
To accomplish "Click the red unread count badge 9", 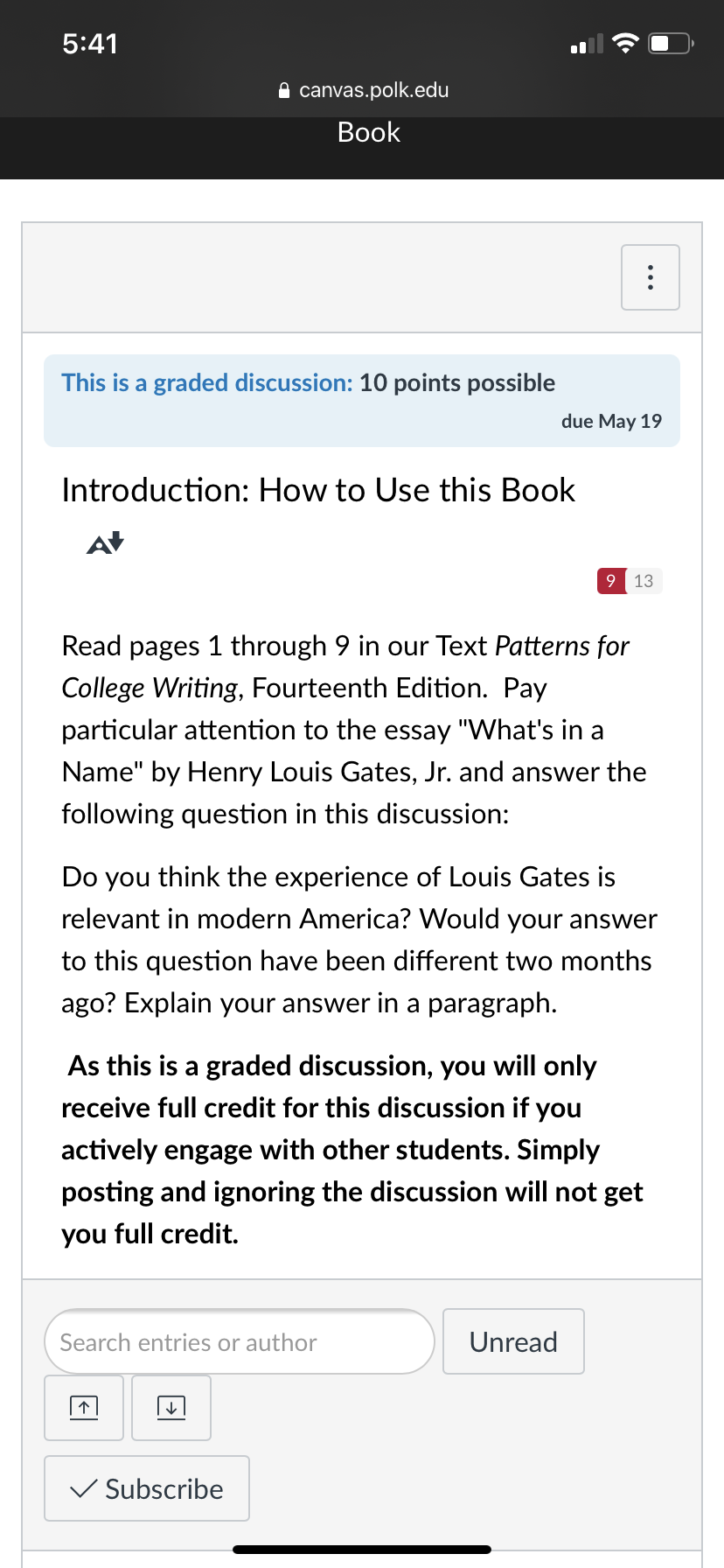I will [611, 581].
